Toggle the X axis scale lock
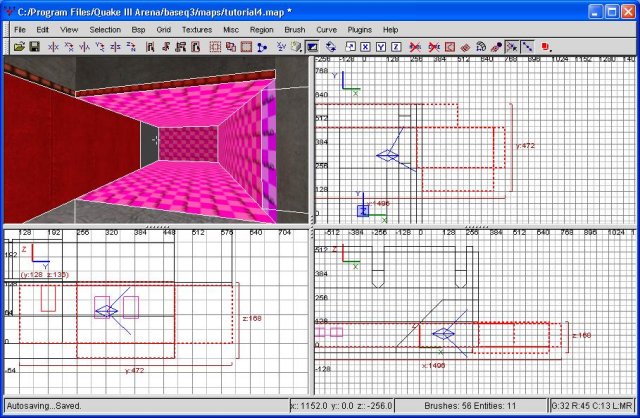This screenshot has height=418, width=640. (x=365, y=47)
